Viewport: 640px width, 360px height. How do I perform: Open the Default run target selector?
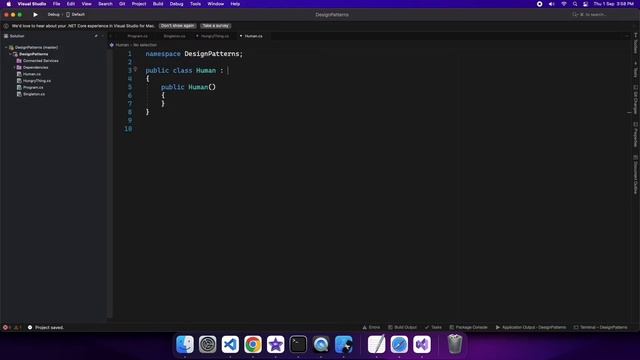pos(76,15)
